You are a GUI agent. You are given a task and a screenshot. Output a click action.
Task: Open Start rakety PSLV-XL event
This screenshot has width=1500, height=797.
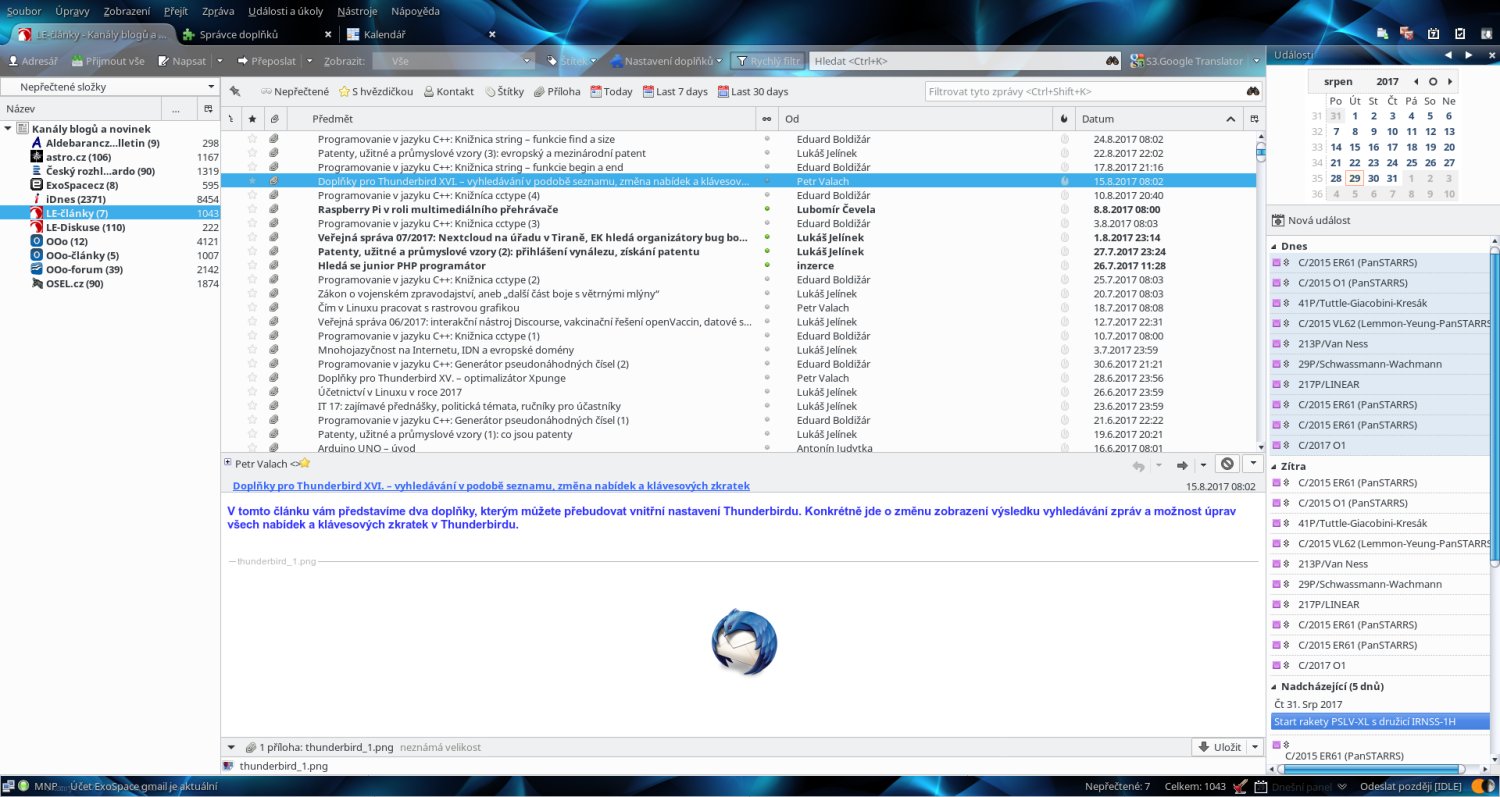tap(1380, 721)
